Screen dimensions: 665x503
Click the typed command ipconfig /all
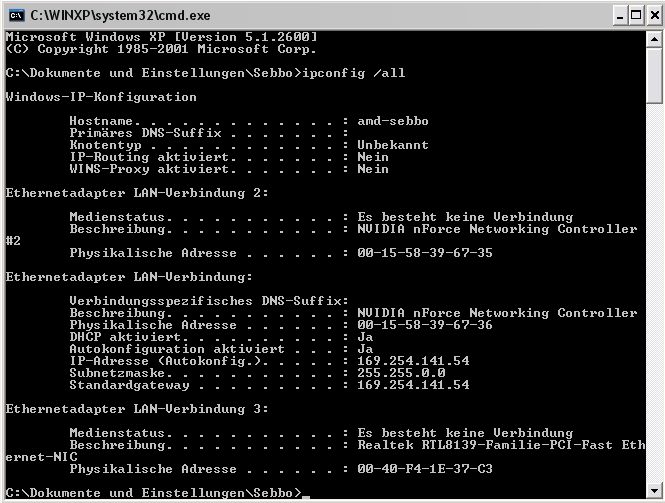pyautogui.click(x=354, y=73)
